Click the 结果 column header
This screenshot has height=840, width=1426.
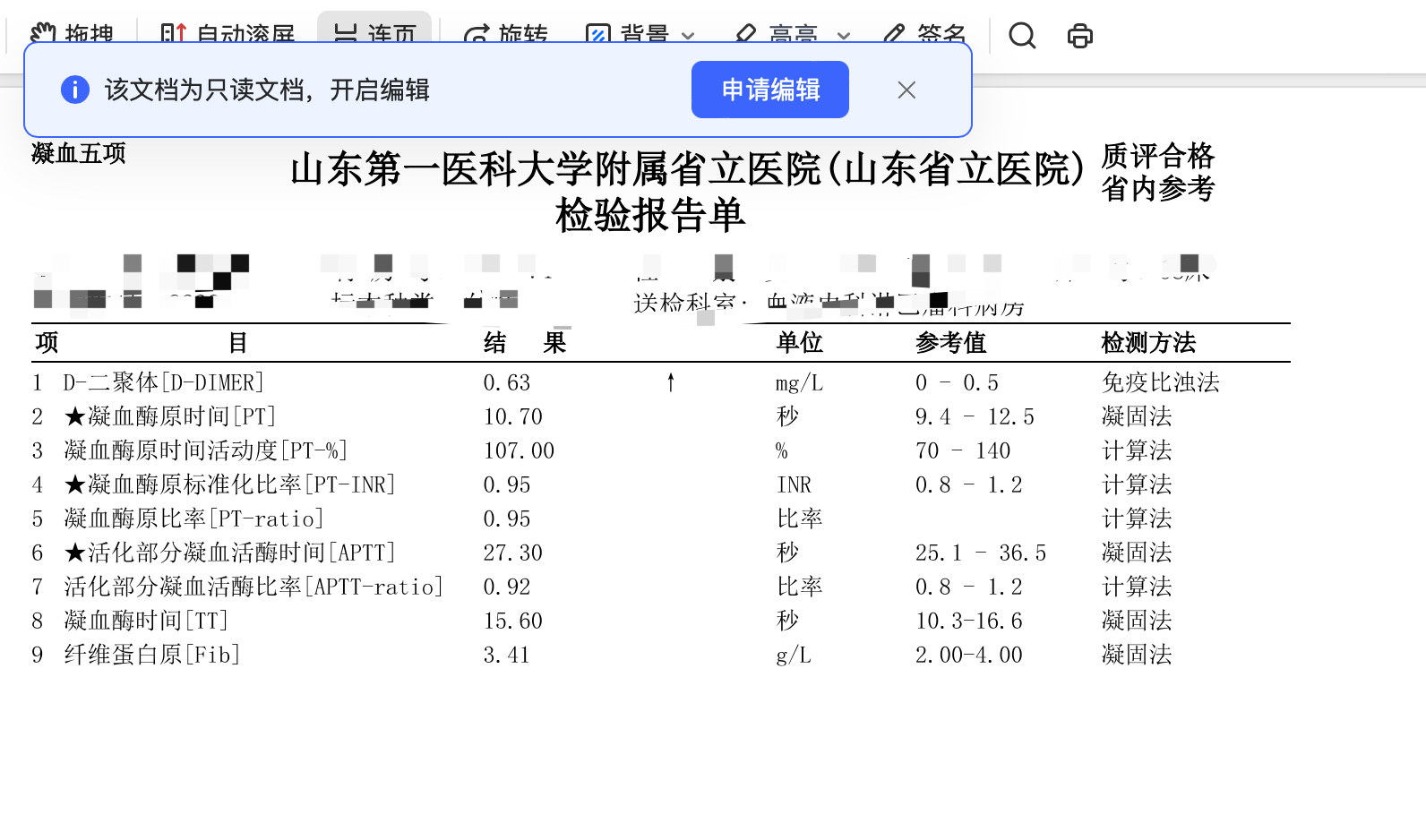(x=525, y=342)
